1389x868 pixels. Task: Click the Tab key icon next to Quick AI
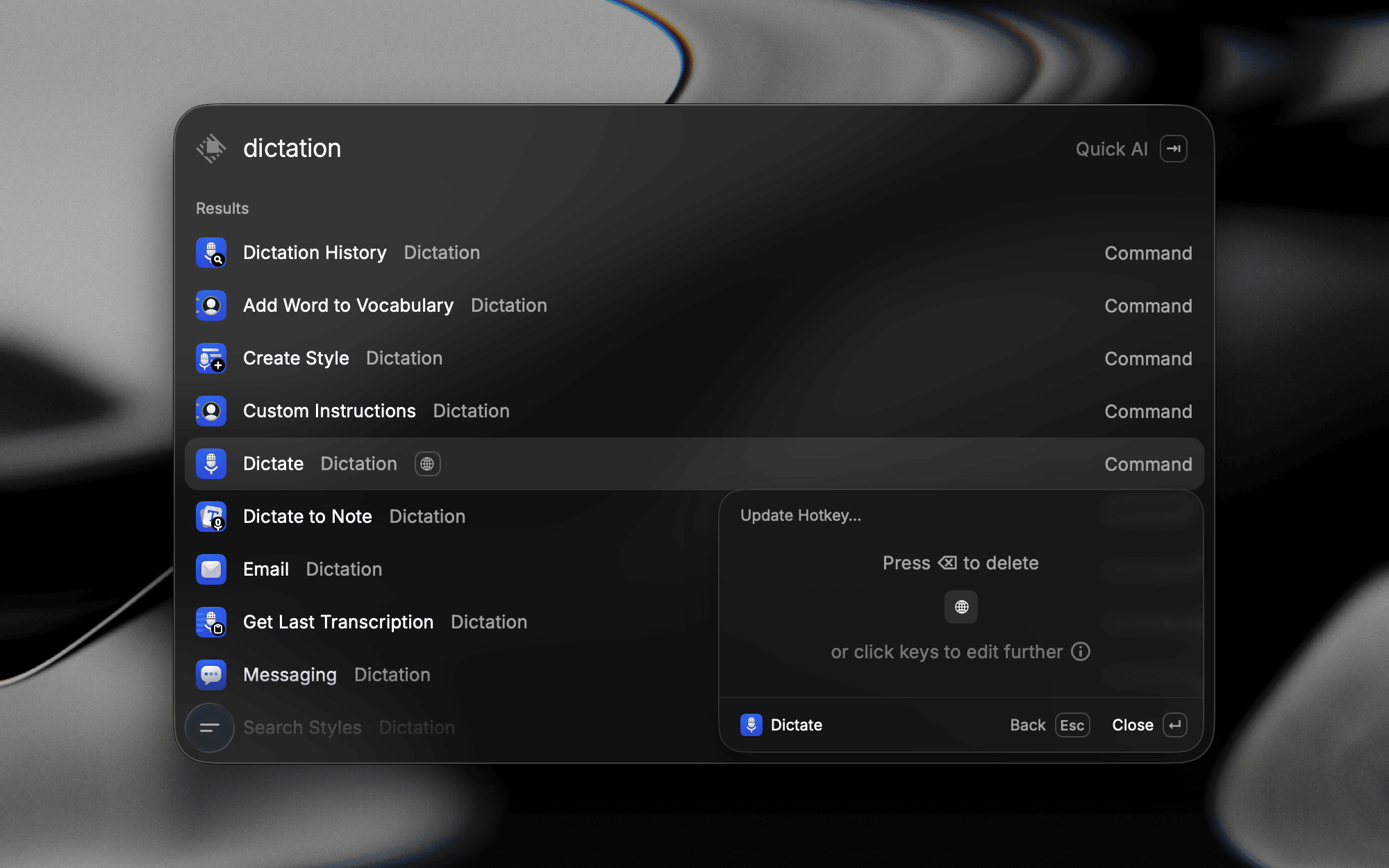coord(1174,149)
